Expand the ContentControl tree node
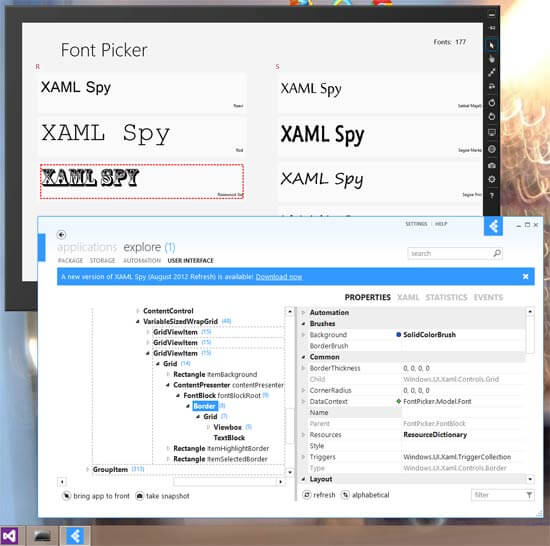Screen dimensions: 550x546 coord(138,311)
